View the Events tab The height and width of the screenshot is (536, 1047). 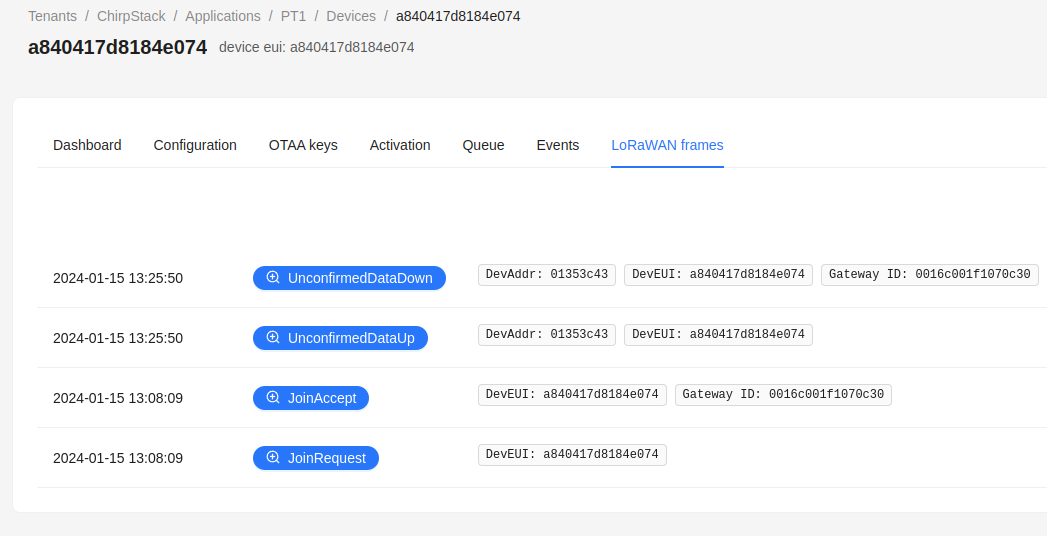click(x=558, y=145)
